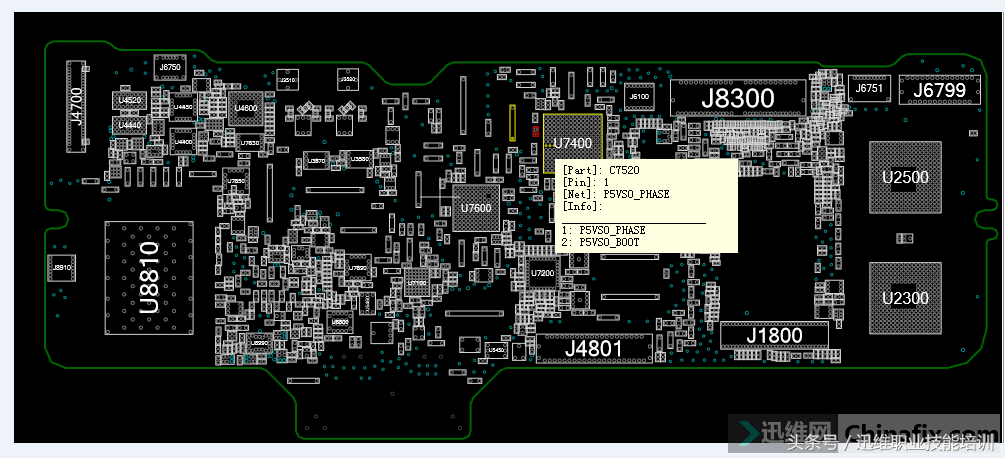This screenshot has width=1005, height=458.
Task: Click the '[Part]: C7520' tooltip line
Action: (601, 170)
